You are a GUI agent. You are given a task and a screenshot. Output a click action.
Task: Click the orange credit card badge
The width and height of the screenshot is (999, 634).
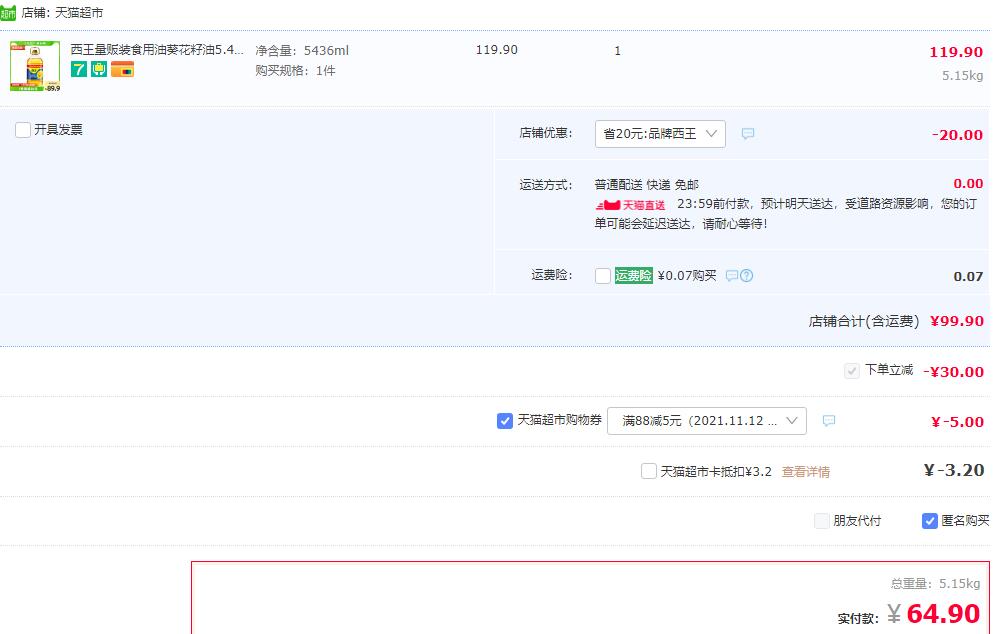pyautogui.click(x=122, y=69)
